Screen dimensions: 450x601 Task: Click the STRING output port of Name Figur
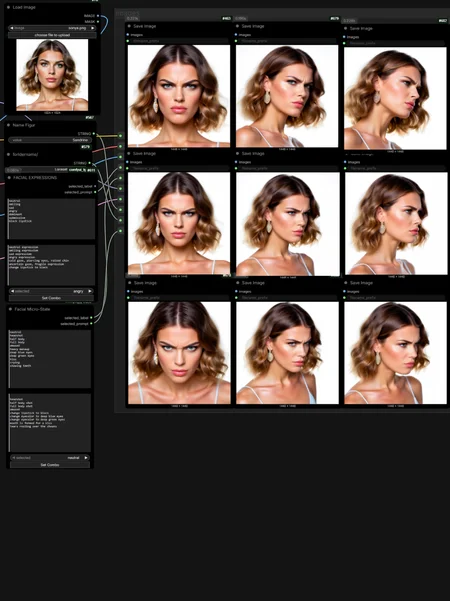coord(94,134)
